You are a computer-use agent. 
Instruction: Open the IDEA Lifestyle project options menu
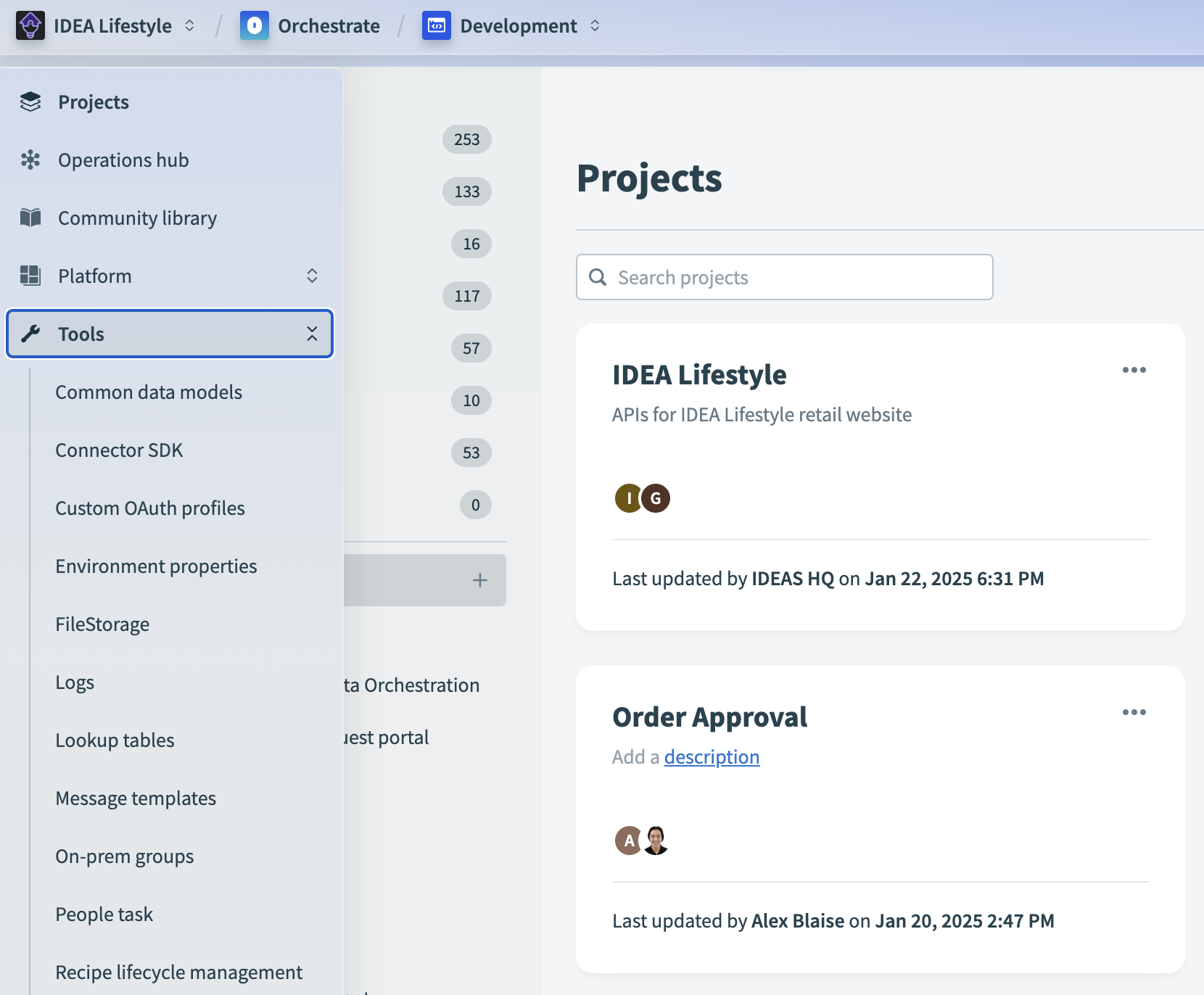click(x=1134, y=371)
